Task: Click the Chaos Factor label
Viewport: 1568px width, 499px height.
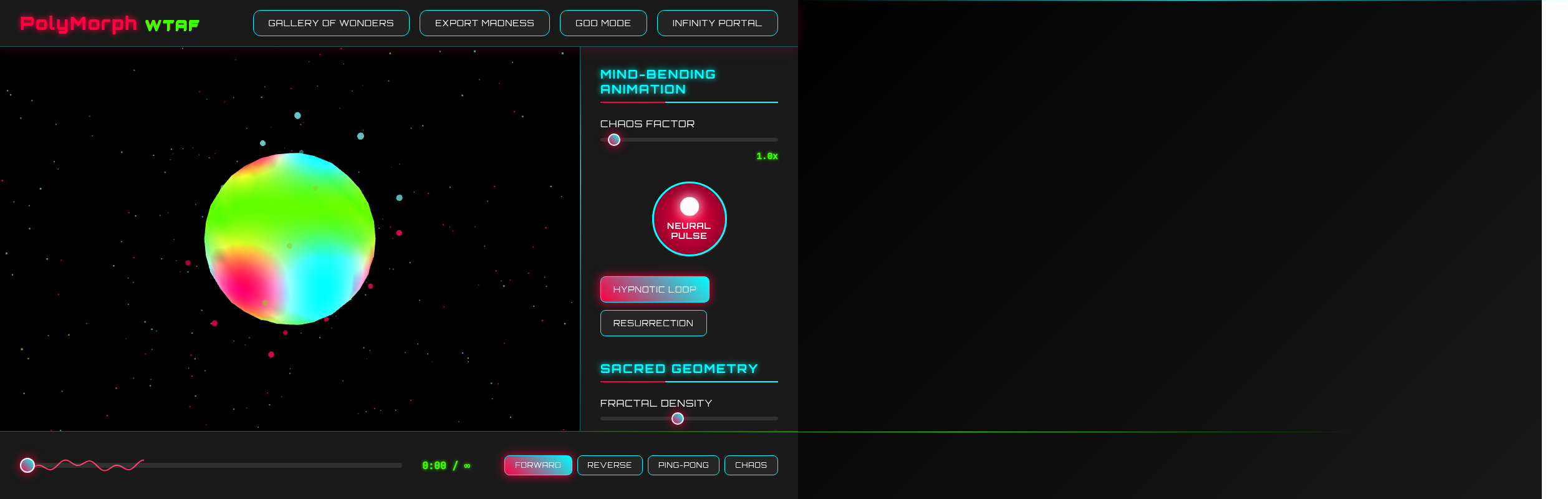Action: coord(647,124)
